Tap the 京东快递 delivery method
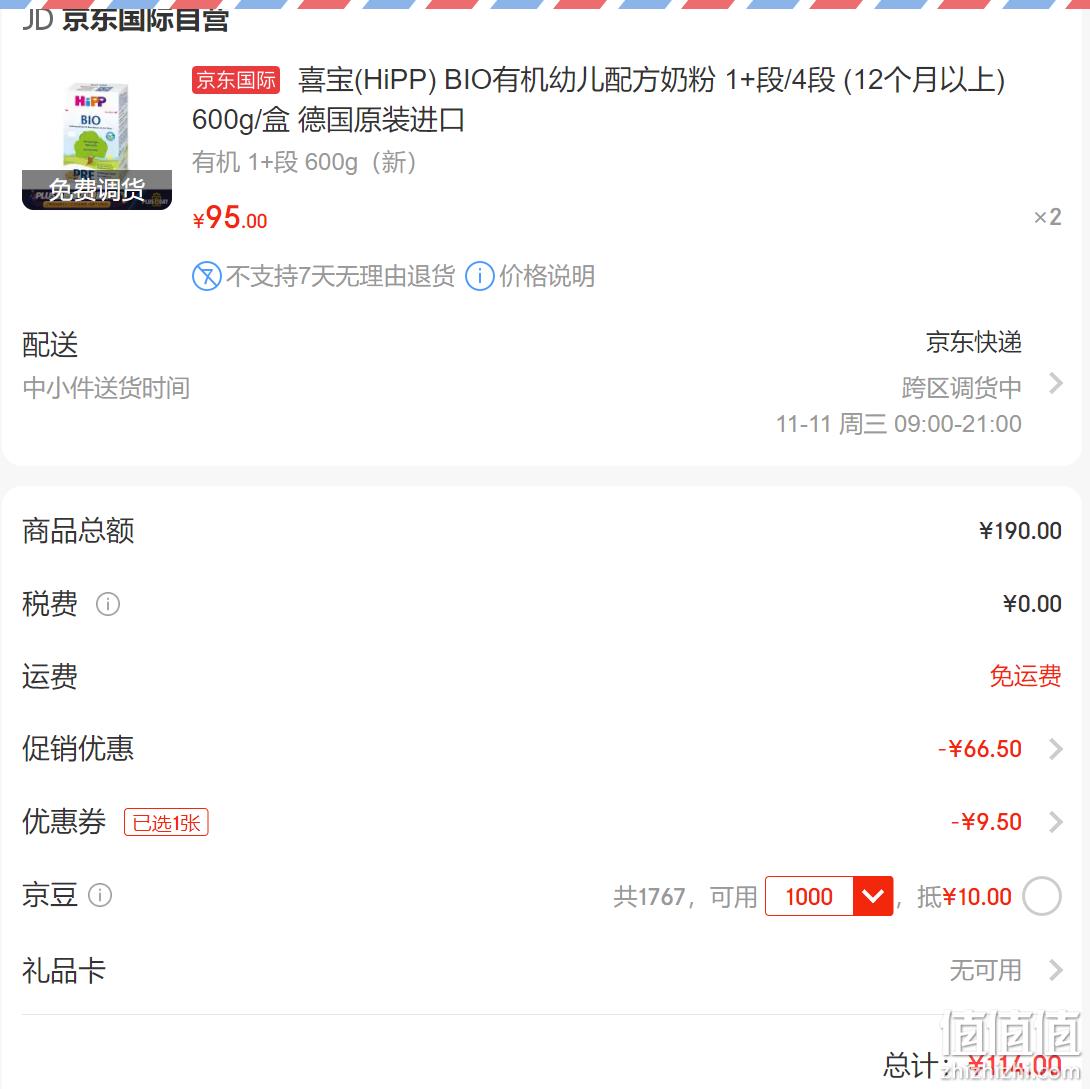 (x=973, y=343)
